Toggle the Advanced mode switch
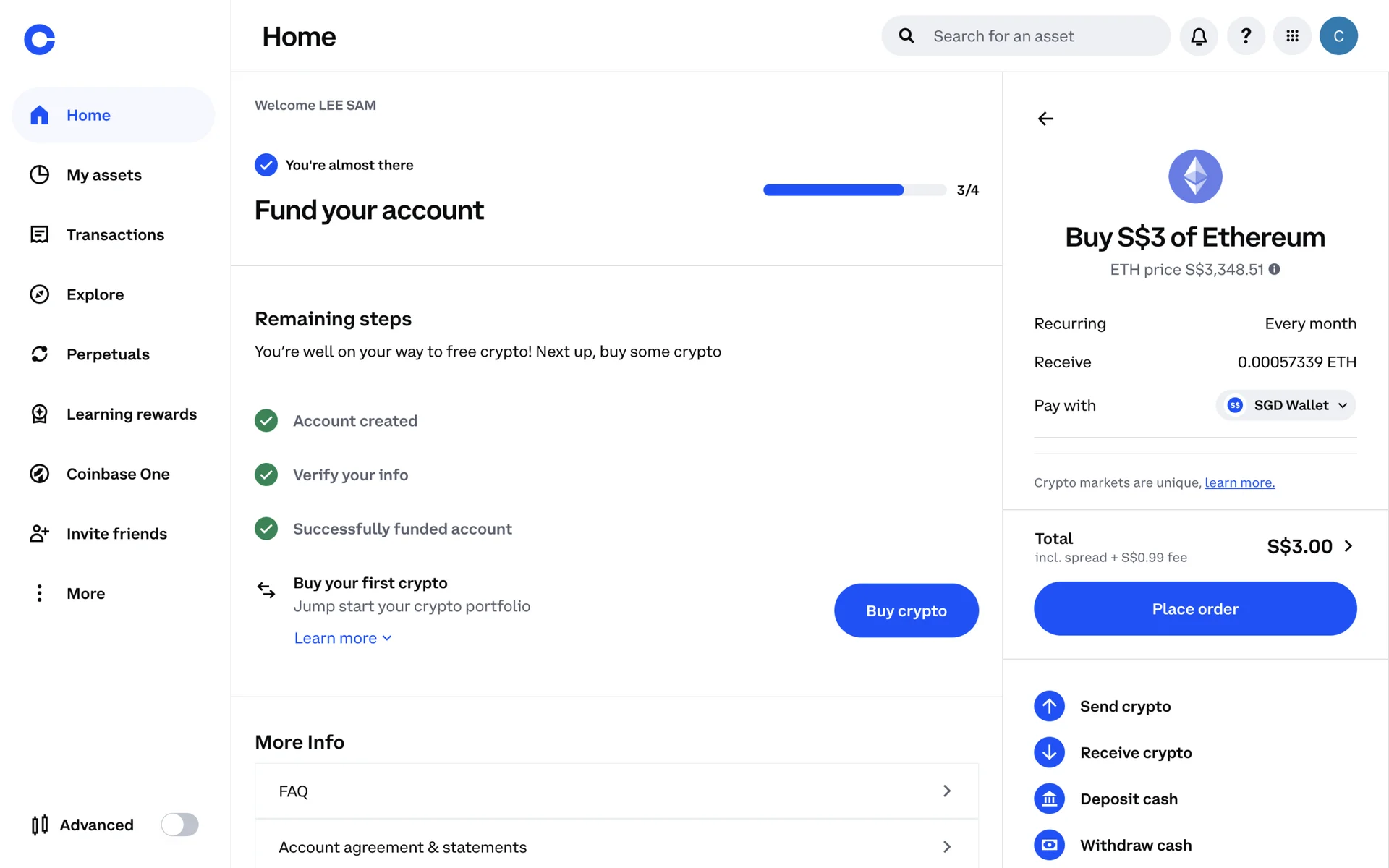Image resolution: width=1389 pixels, height=868 pixels. [179, 825]
